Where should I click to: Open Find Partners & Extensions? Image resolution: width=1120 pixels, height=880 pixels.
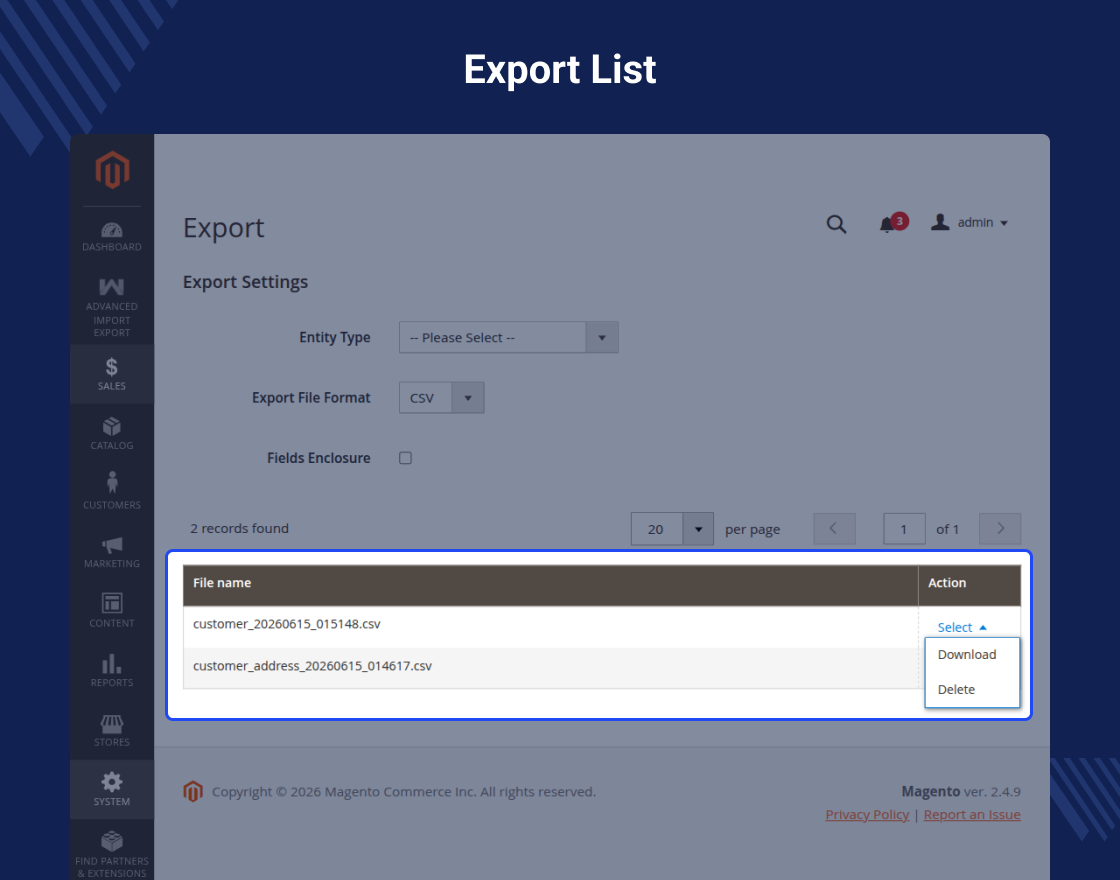pyautogui.click(x=112, y=854)
